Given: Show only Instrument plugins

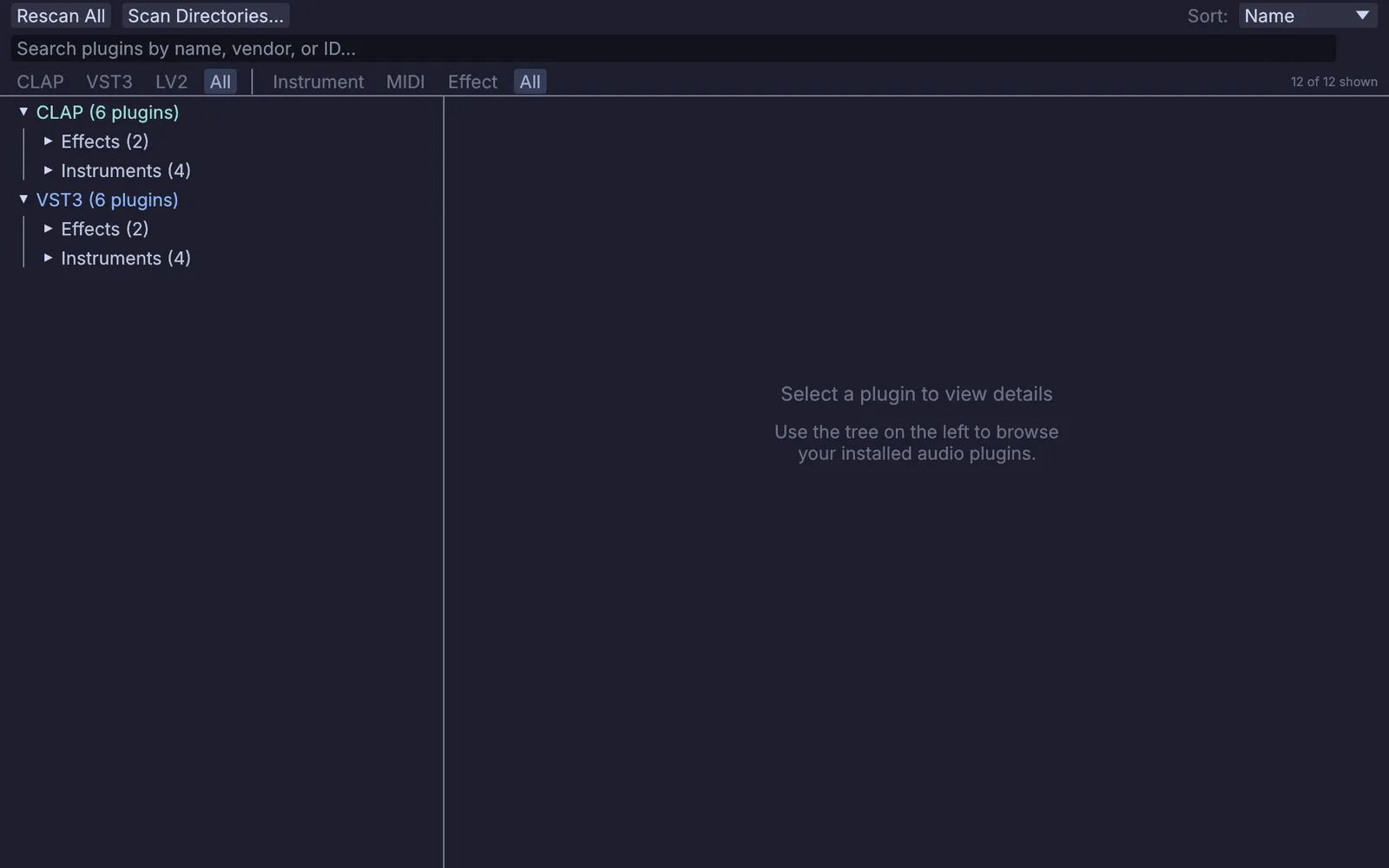Looking at the screenshot, I should pos(319,82).
